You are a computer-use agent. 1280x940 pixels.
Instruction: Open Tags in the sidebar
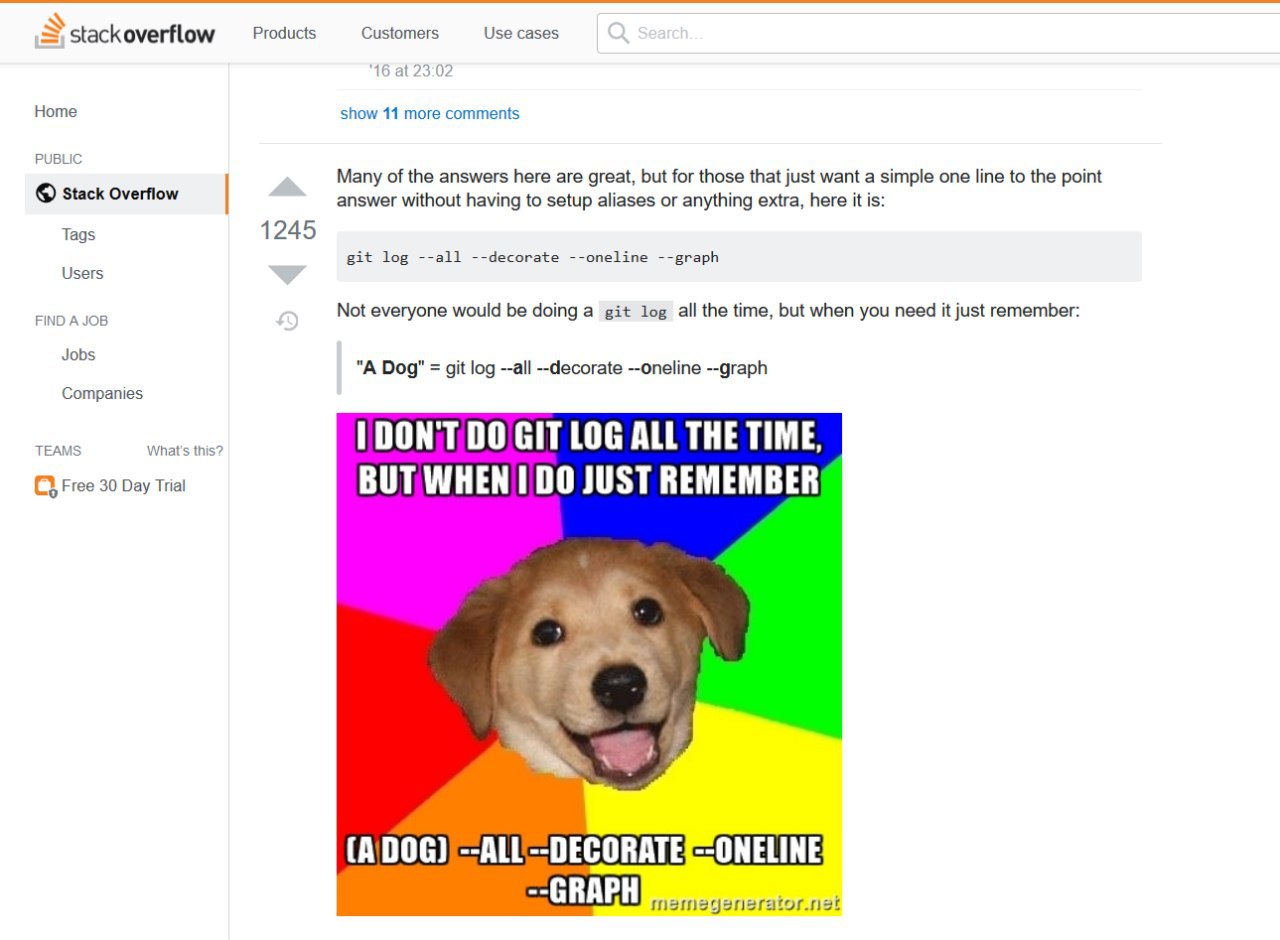(x=78, y=234)
